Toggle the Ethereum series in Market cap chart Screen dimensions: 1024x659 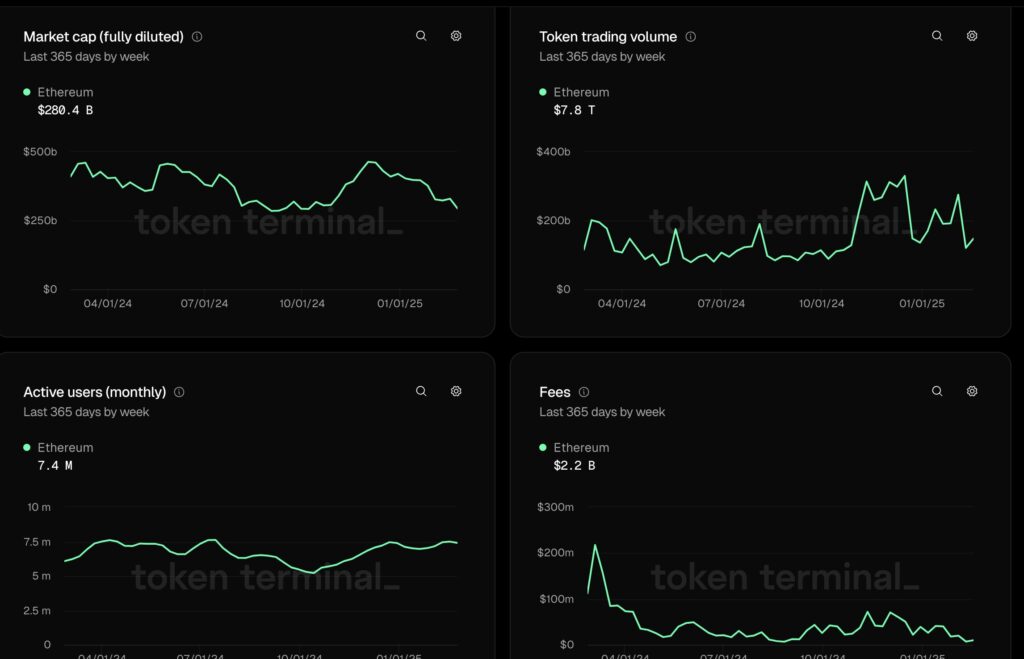coord(27,91)
